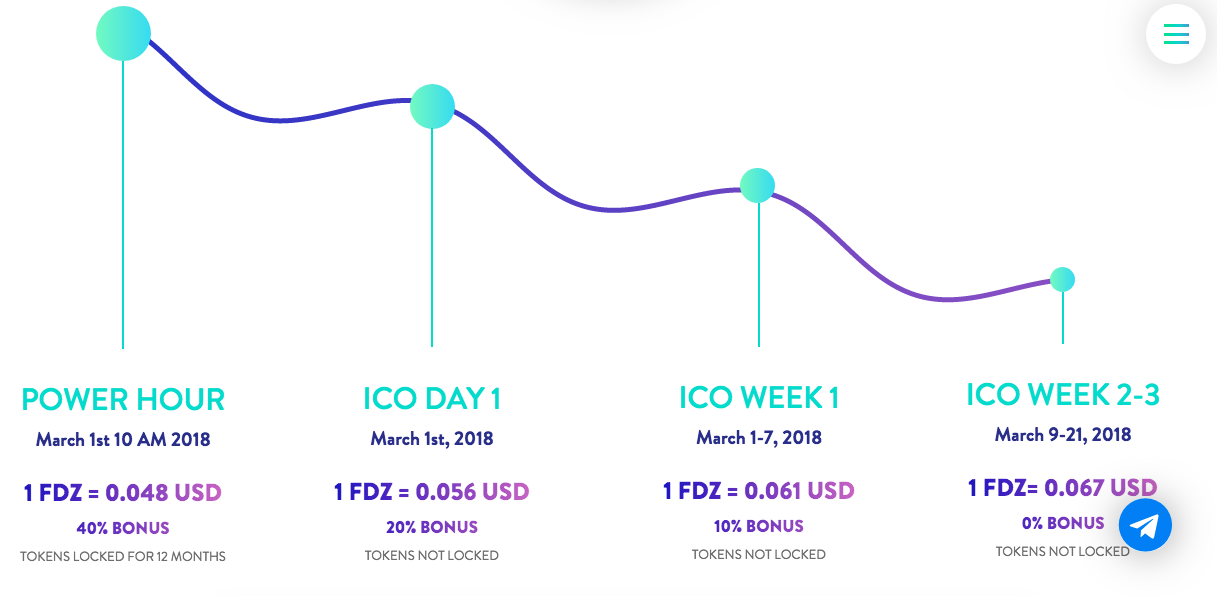Select the ICO Week 2-3 timeline circle
Viewport: 1217px width, 596px height.
point(1062,279)
